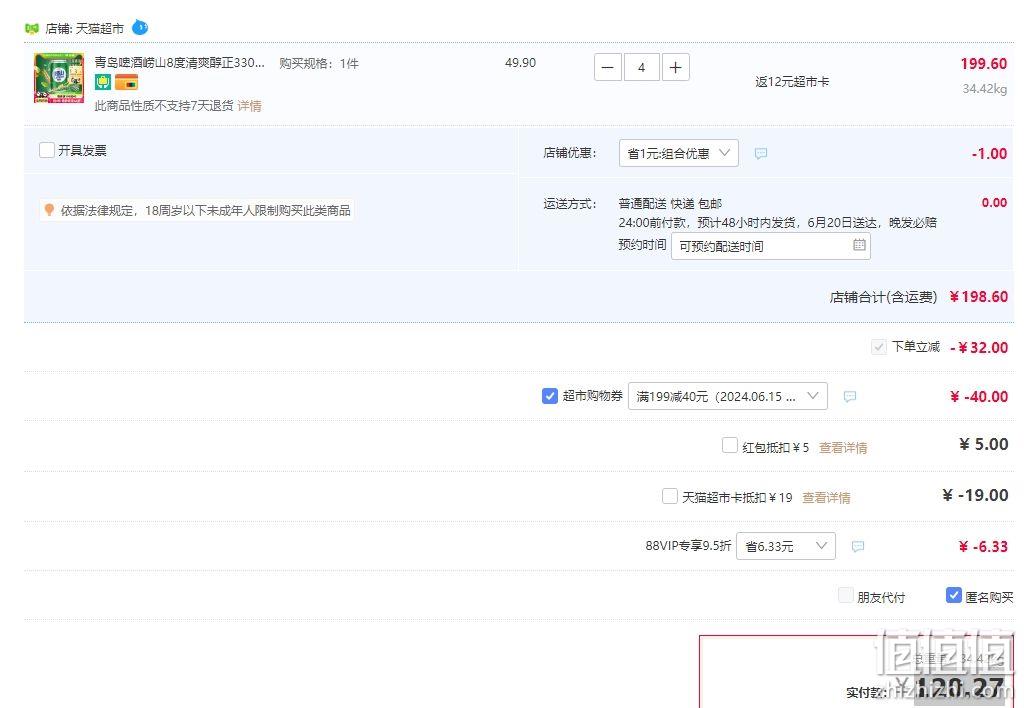This screenshot has width=1024, height=708.
Task: Open 查看详情 for red envelope deduction
Action: point(843,448)
